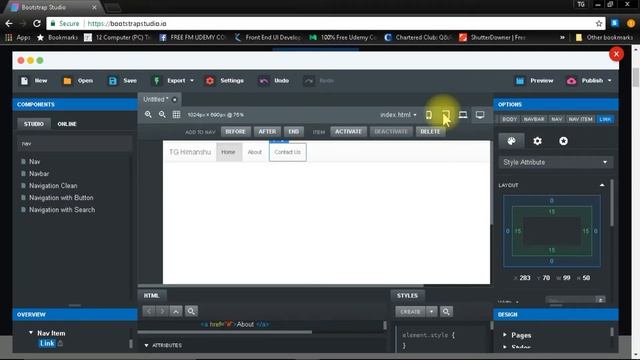Toggle the canvas grid icon

pos(176,115)
